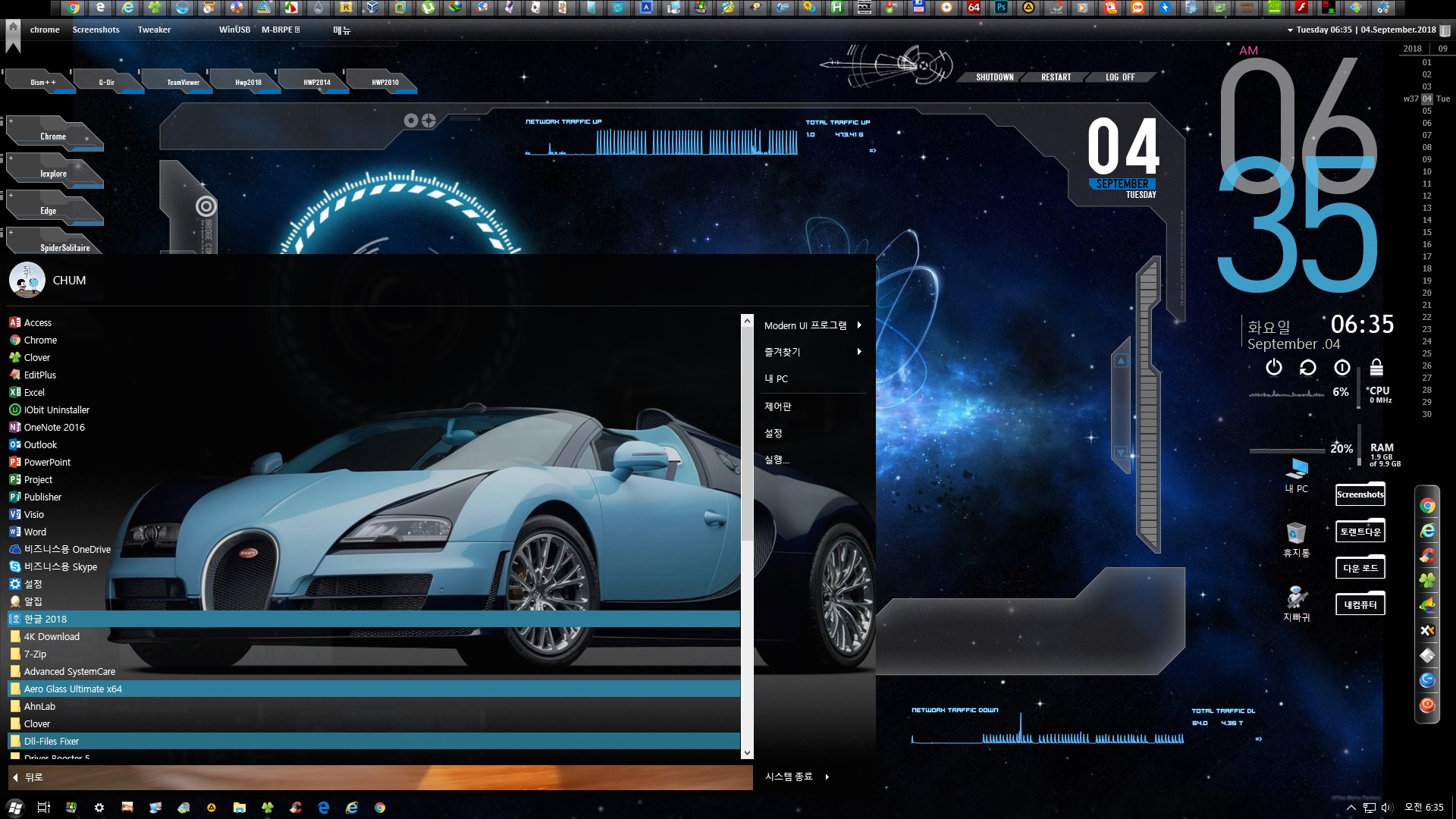Image resolution: width=1456 pixels, height=819 pixels.
Task: Click 뒤로 back button in start menu
Action: pos(379,777)
